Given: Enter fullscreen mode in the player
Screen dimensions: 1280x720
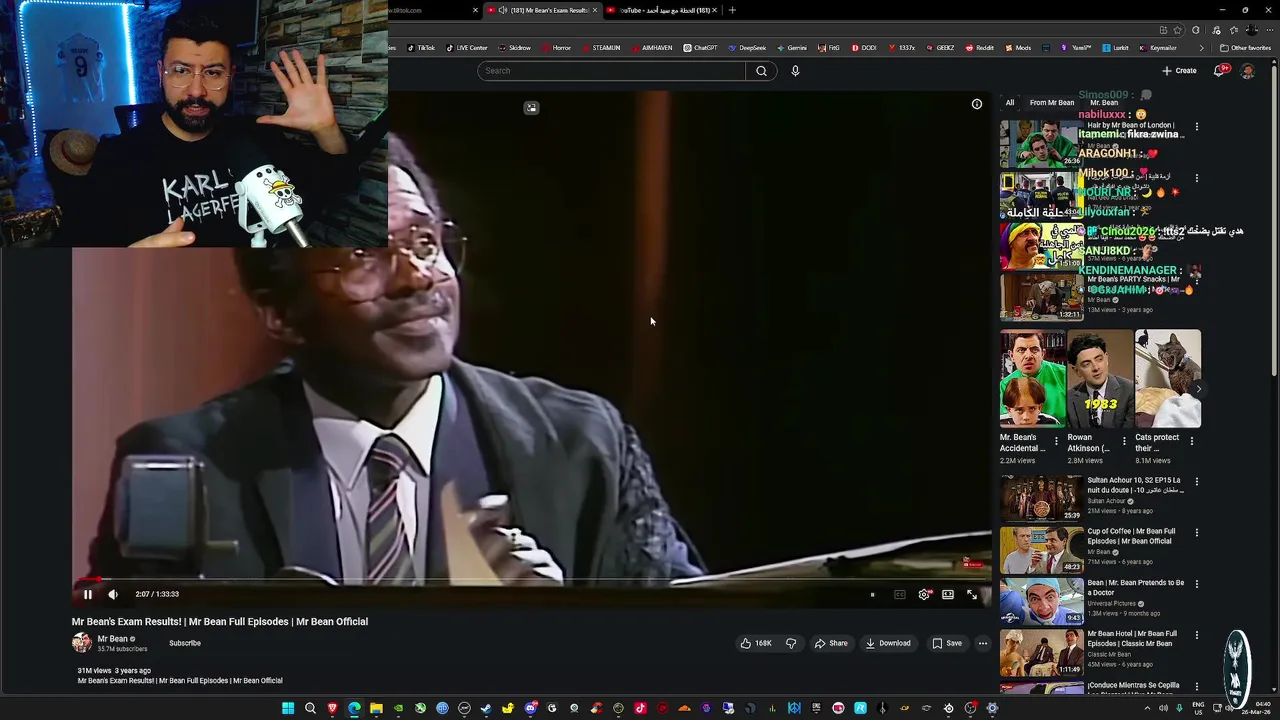Looking at the screenshot, I should (x=972, y=594).
